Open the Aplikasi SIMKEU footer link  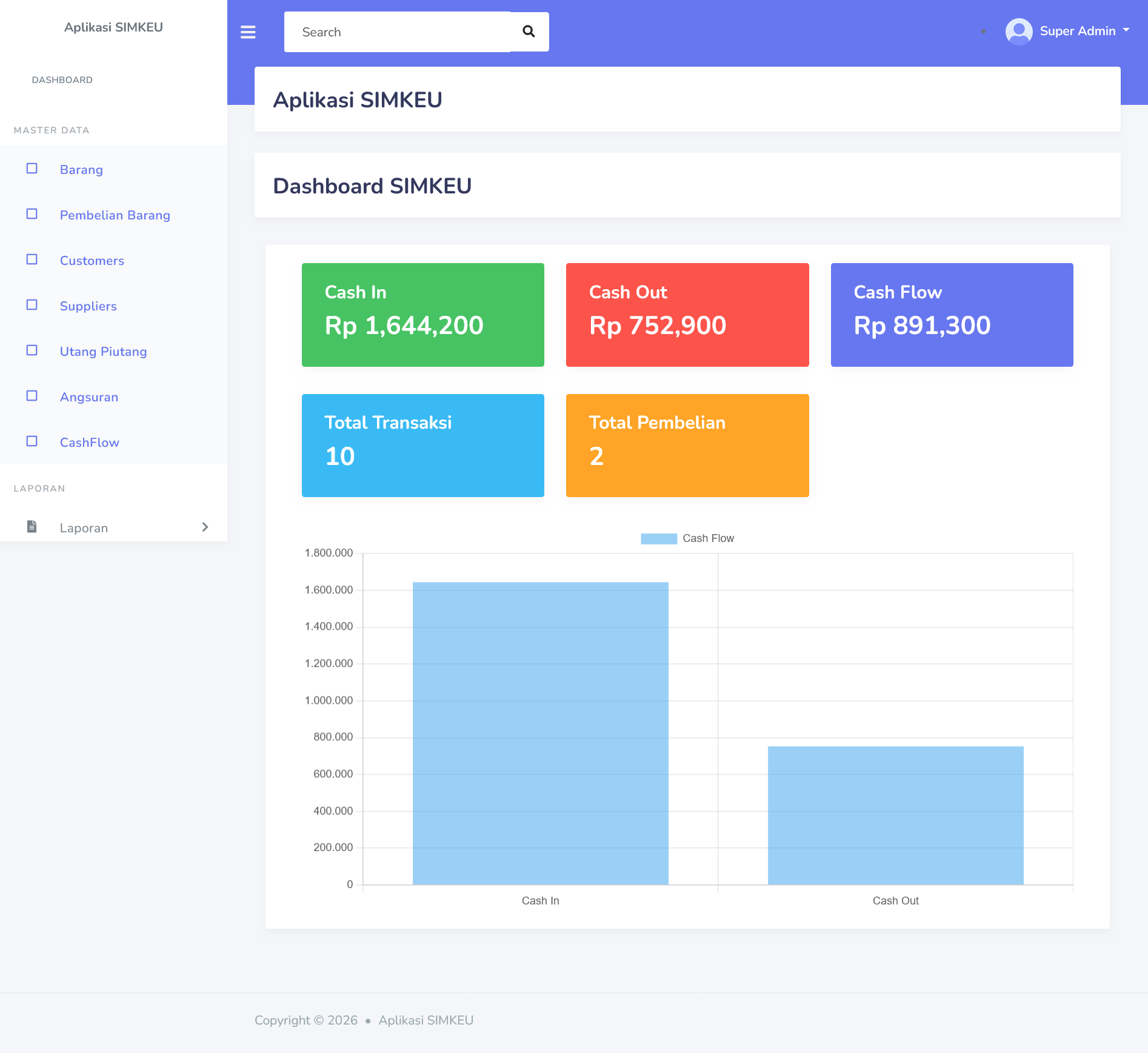[x=425, y=1020]
